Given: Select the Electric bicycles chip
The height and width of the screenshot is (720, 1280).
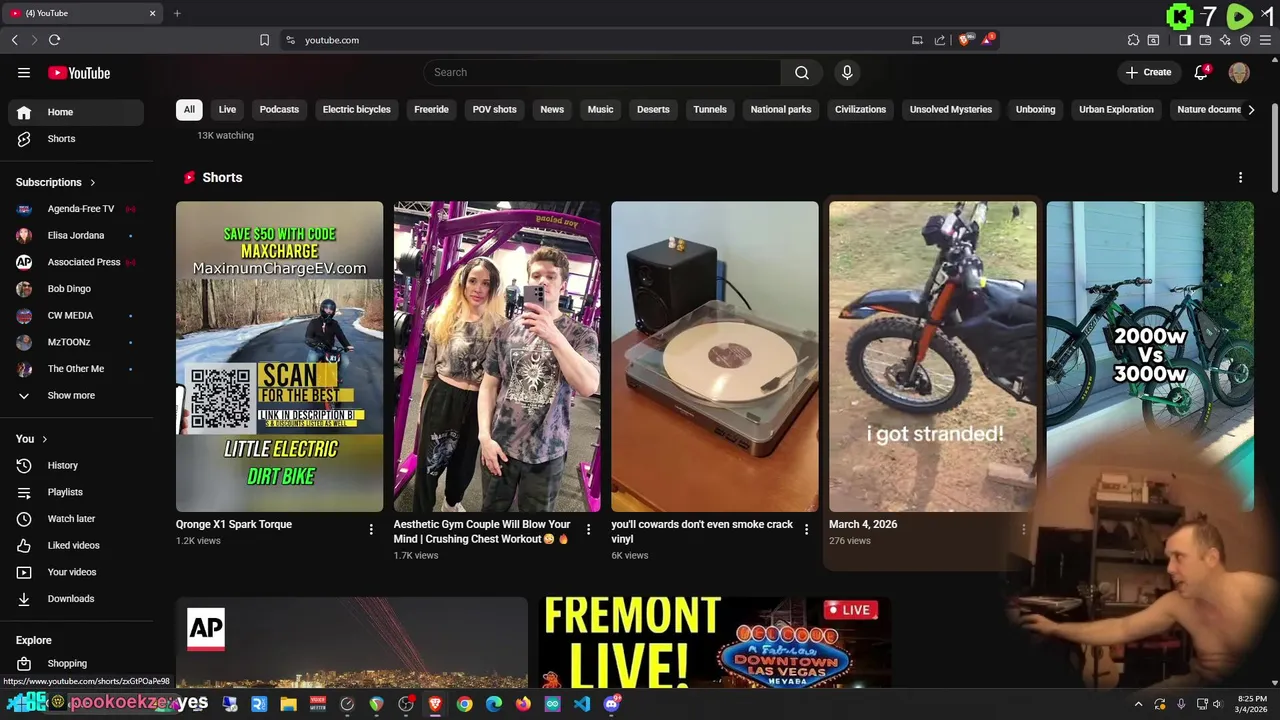Looking at the screenshot, I should (x=357, y=109).
